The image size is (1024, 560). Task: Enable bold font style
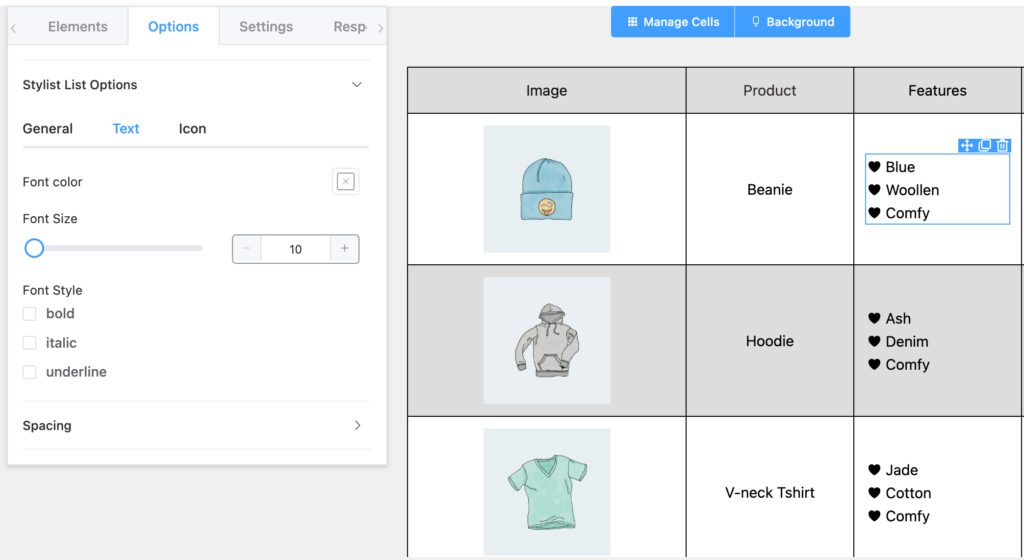point(29,314)
